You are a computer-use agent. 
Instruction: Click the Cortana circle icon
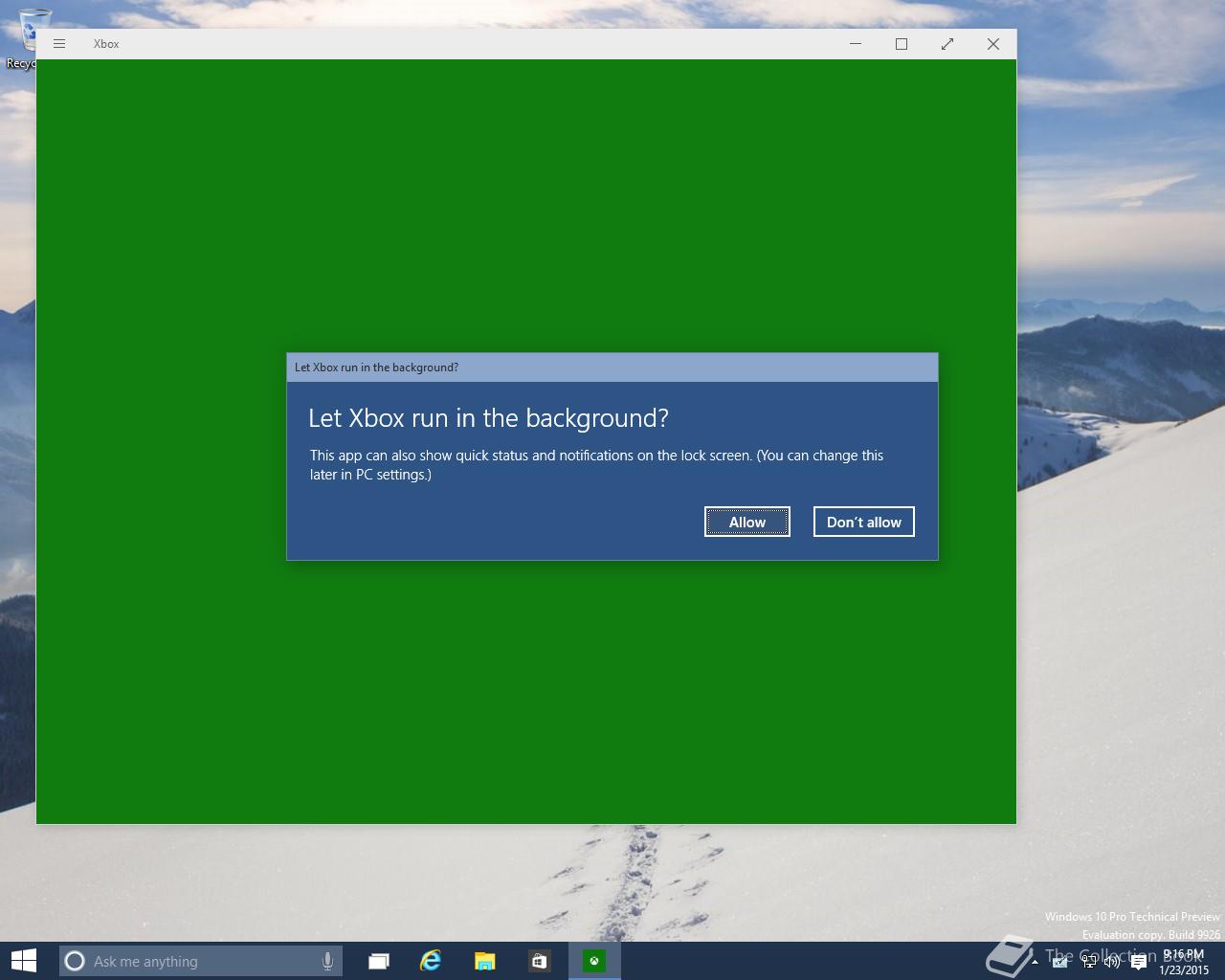click(x=75, y=961)
